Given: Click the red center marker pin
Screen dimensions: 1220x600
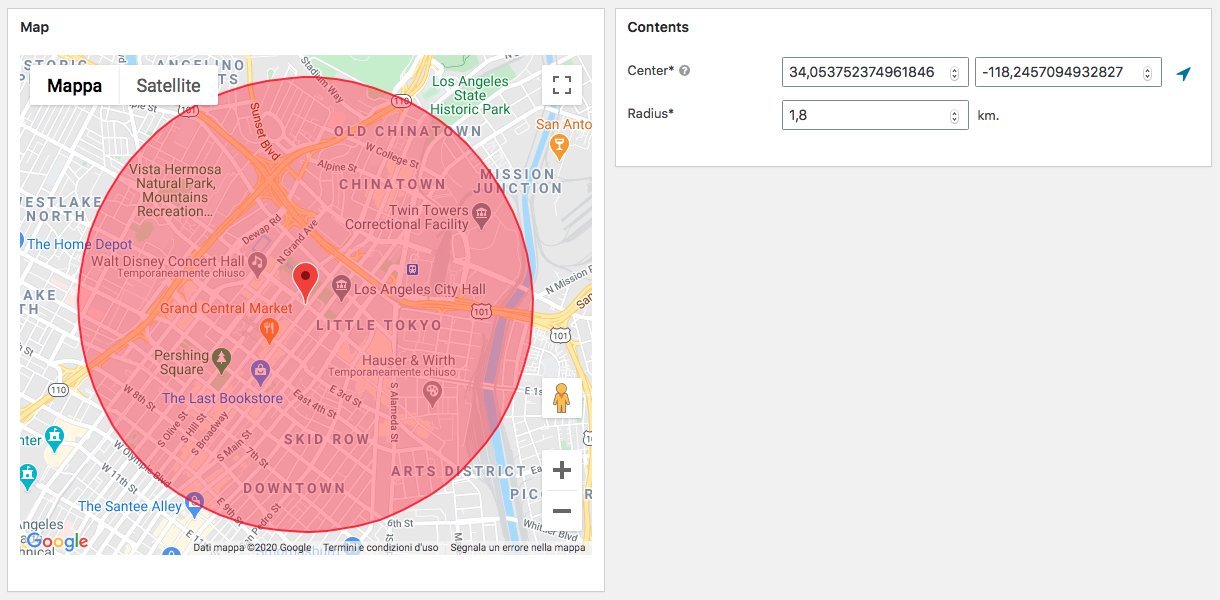Looking at the screenshot, I should coord(305,282).
